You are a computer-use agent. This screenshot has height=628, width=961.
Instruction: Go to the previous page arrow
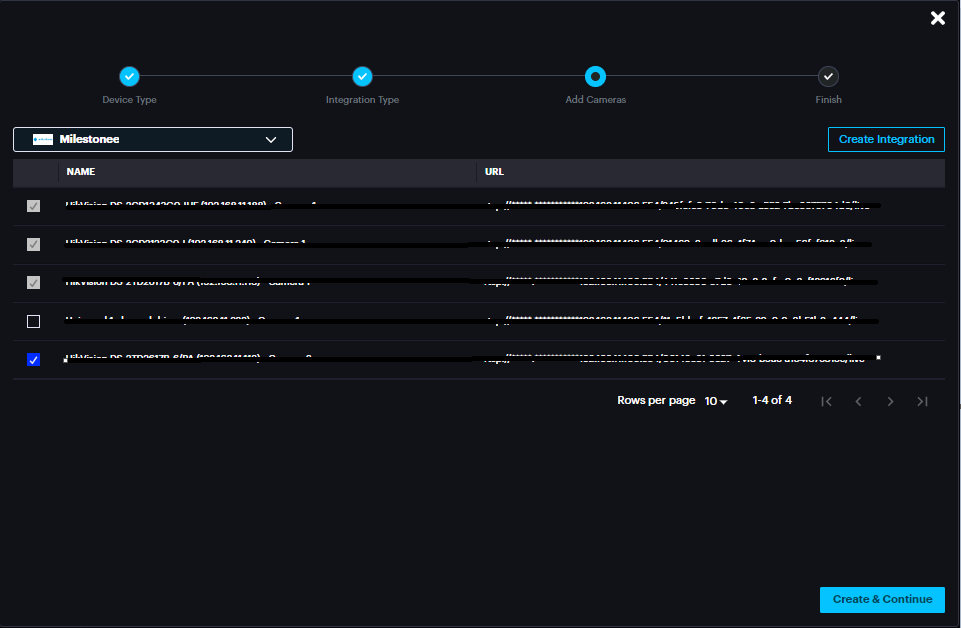point(858,401)
